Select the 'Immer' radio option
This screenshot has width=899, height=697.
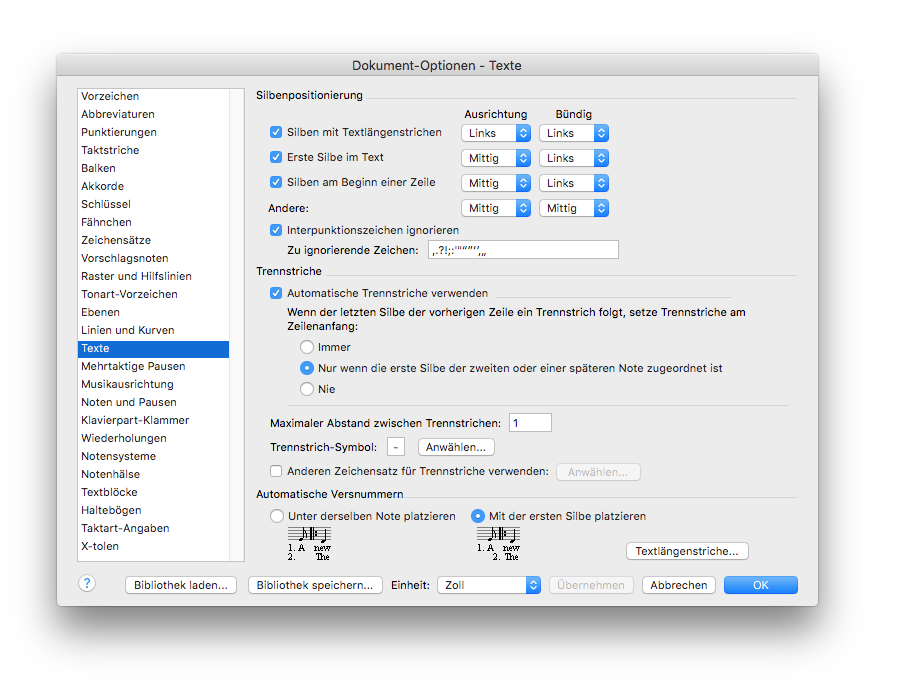pyautogui.click(x=307, y=347)
